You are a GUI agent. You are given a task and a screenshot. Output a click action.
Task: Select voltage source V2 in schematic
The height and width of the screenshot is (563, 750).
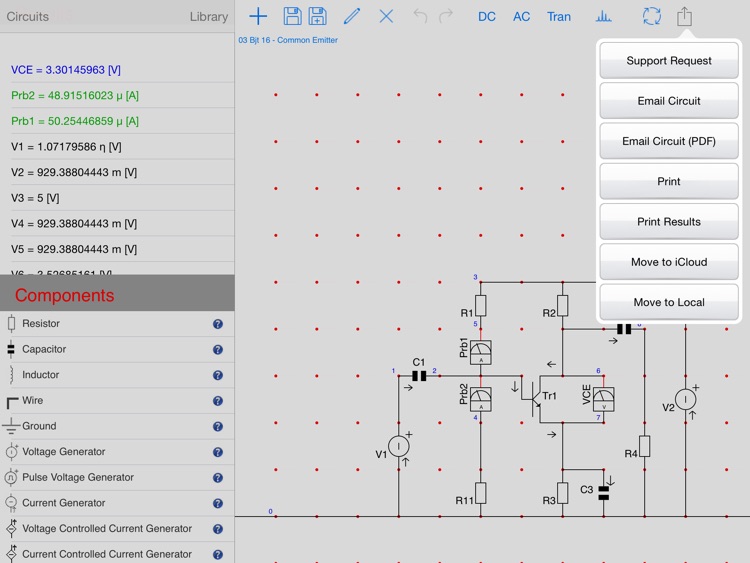click(x=685, y=399)
